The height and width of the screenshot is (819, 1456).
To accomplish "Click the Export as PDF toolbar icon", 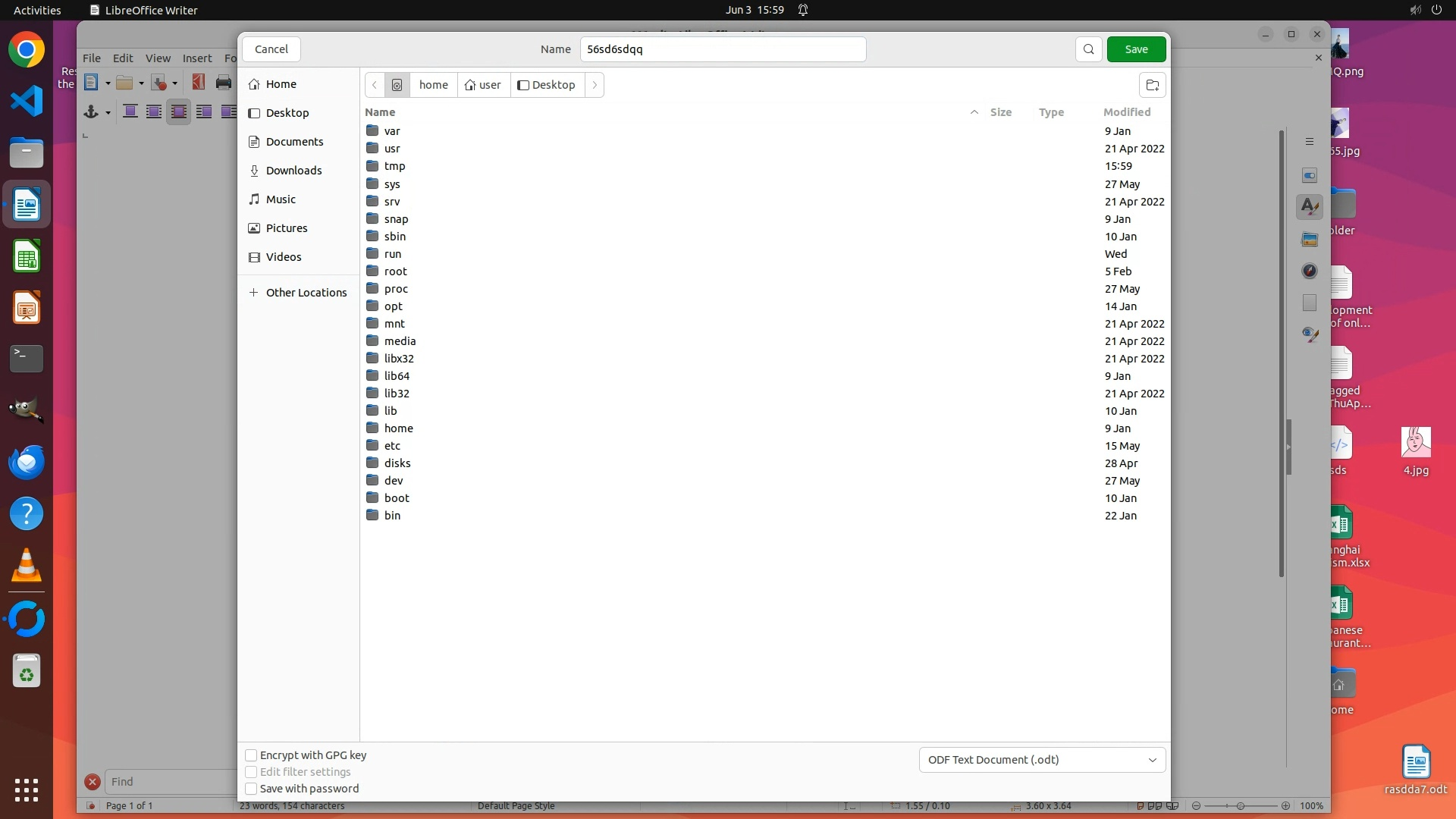I will pyautogui.click(x=199, y=83).
